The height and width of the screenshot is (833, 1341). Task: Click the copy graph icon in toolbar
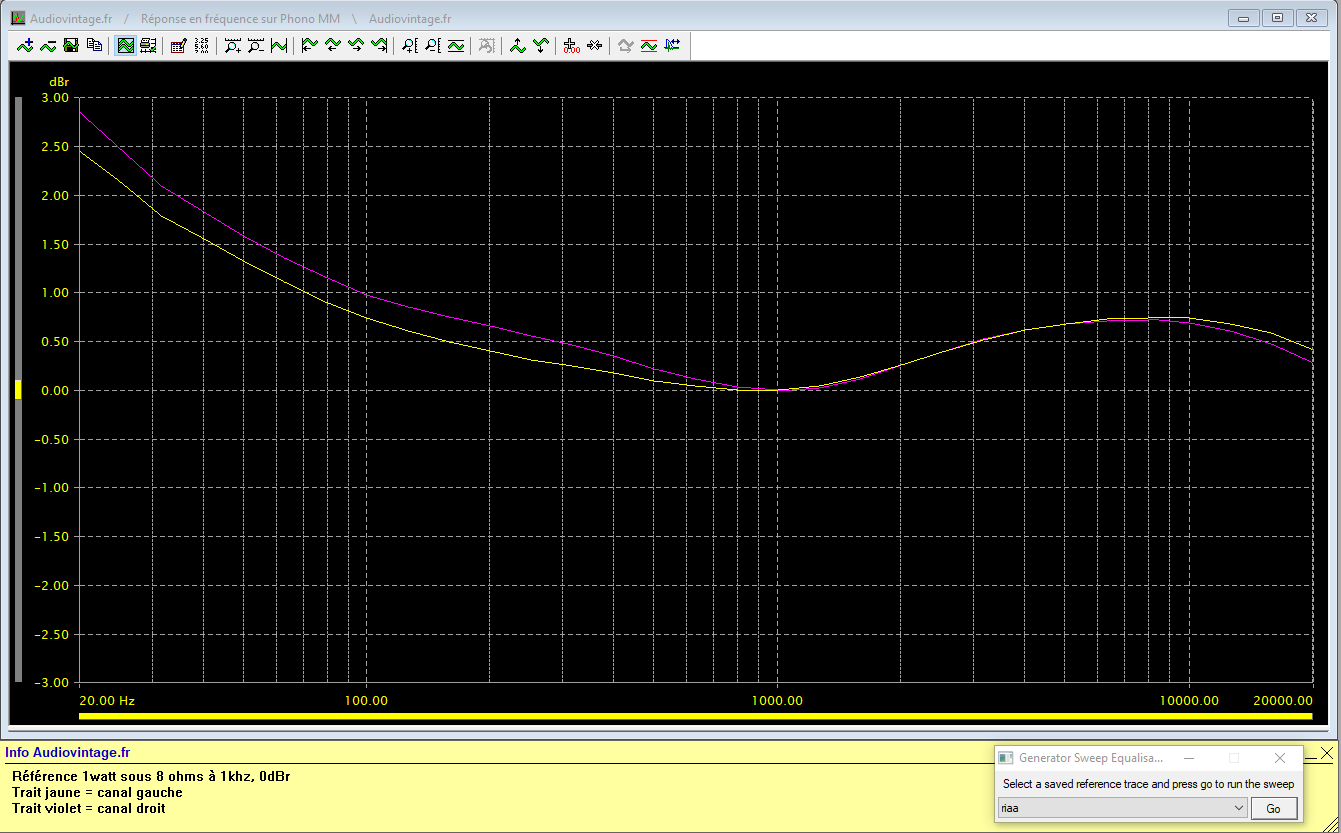click(94, 45)
